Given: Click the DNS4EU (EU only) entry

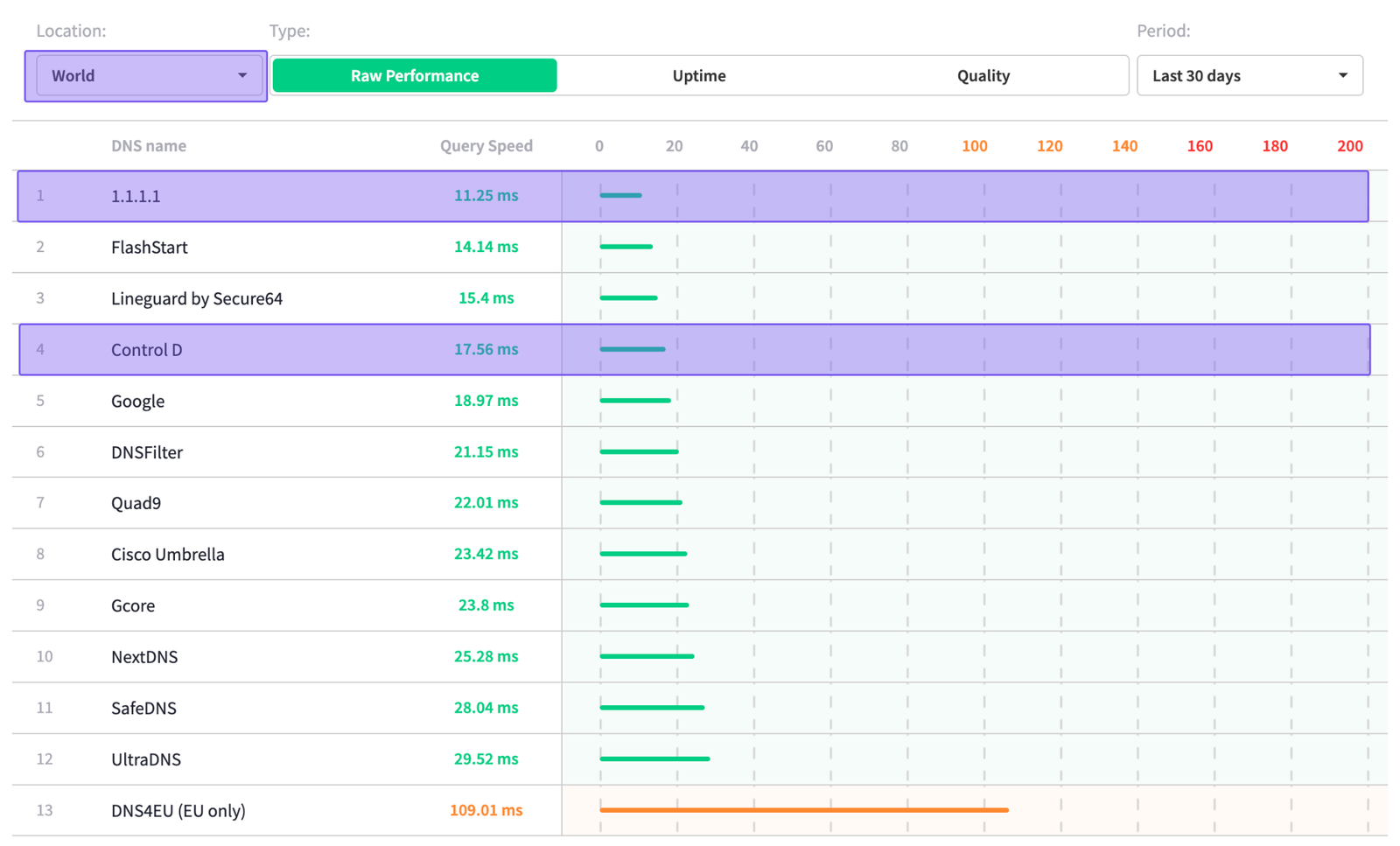Looking at the screenshot, I should tap(178, 810).
